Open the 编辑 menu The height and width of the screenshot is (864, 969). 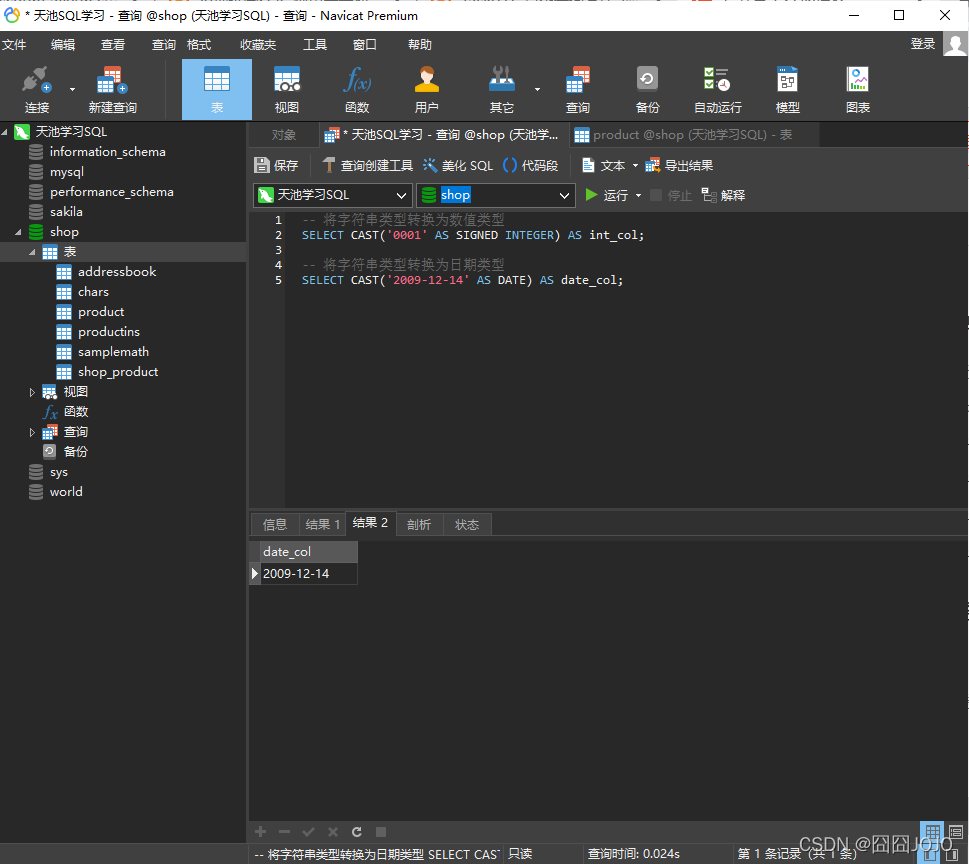[x=63, y=44]
